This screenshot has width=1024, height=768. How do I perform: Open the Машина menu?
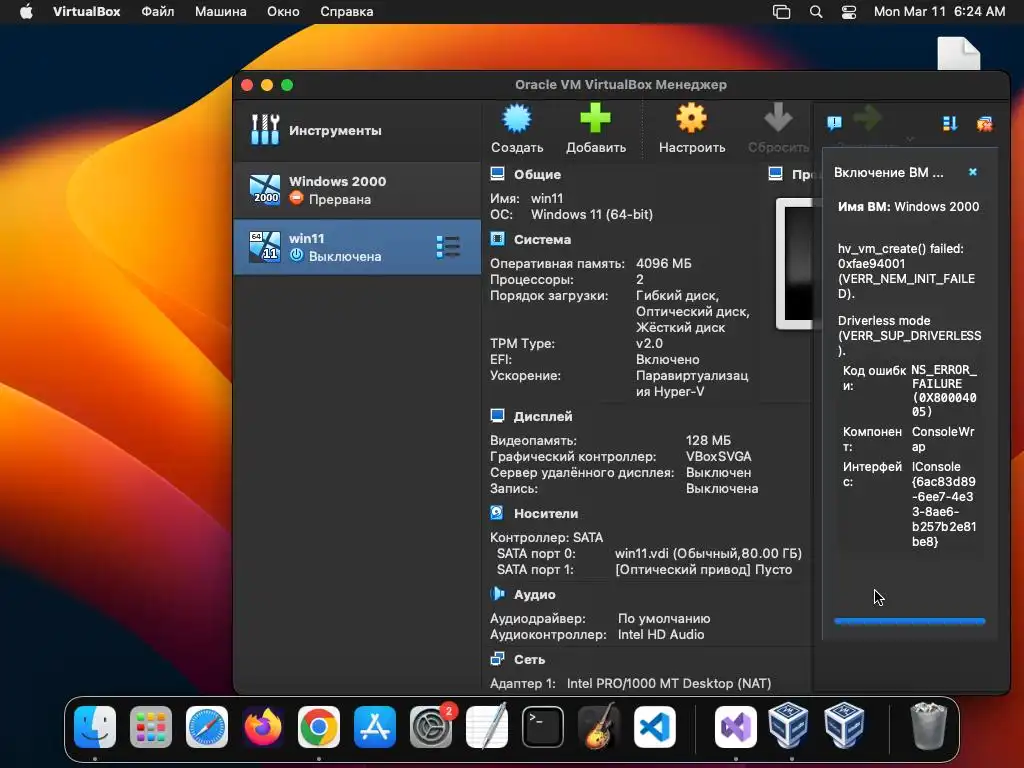point(221,12)
